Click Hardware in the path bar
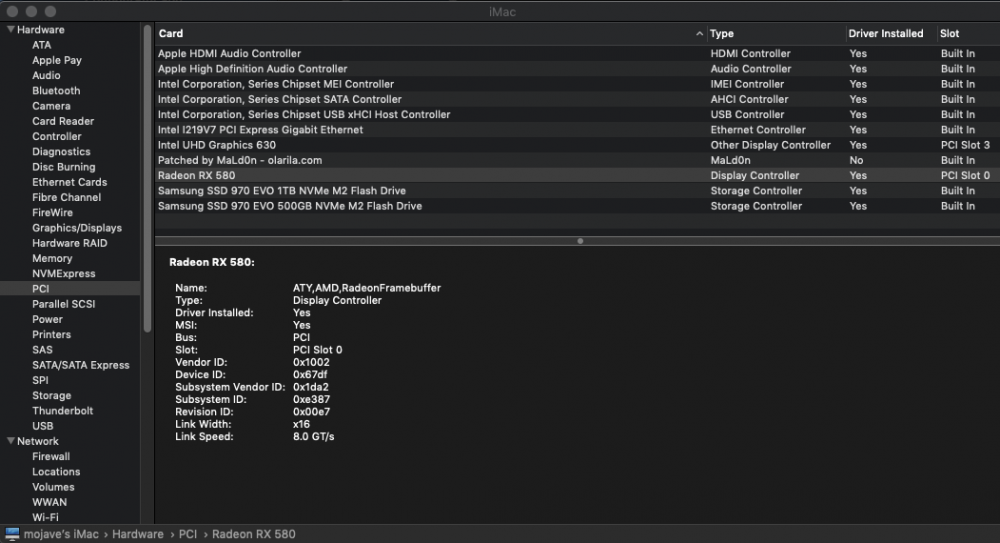The height and width of the screenshot is (543, 1000). [x=138, y=534]
